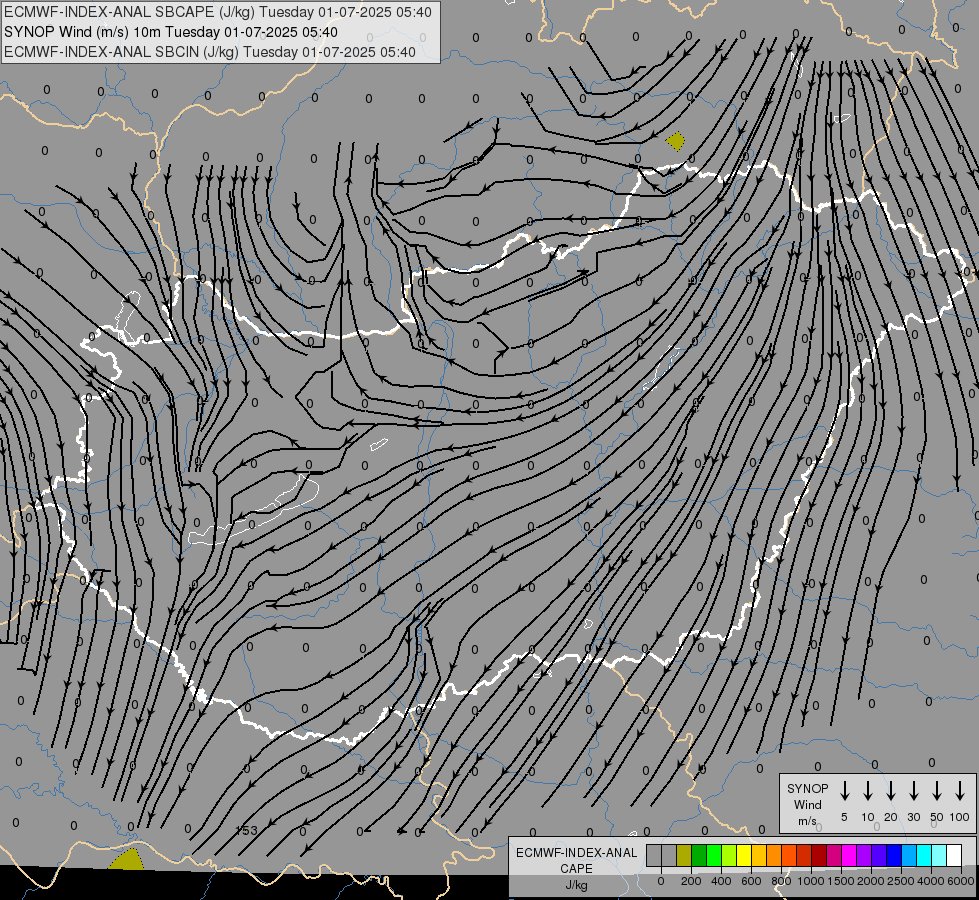Screen dimensions: 979x900
Task: Click the olive triangular CAPE patch at bottom
Action: pyautogui.click(x=127, y=859)
